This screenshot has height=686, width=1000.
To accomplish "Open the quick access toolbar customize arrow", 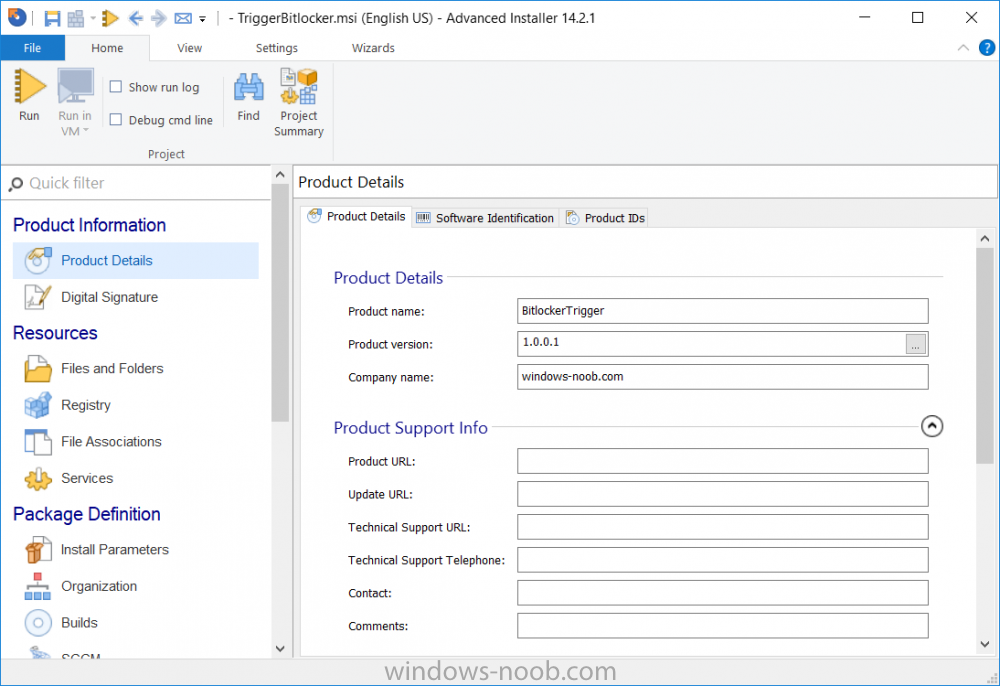I will tap(203, 19).
